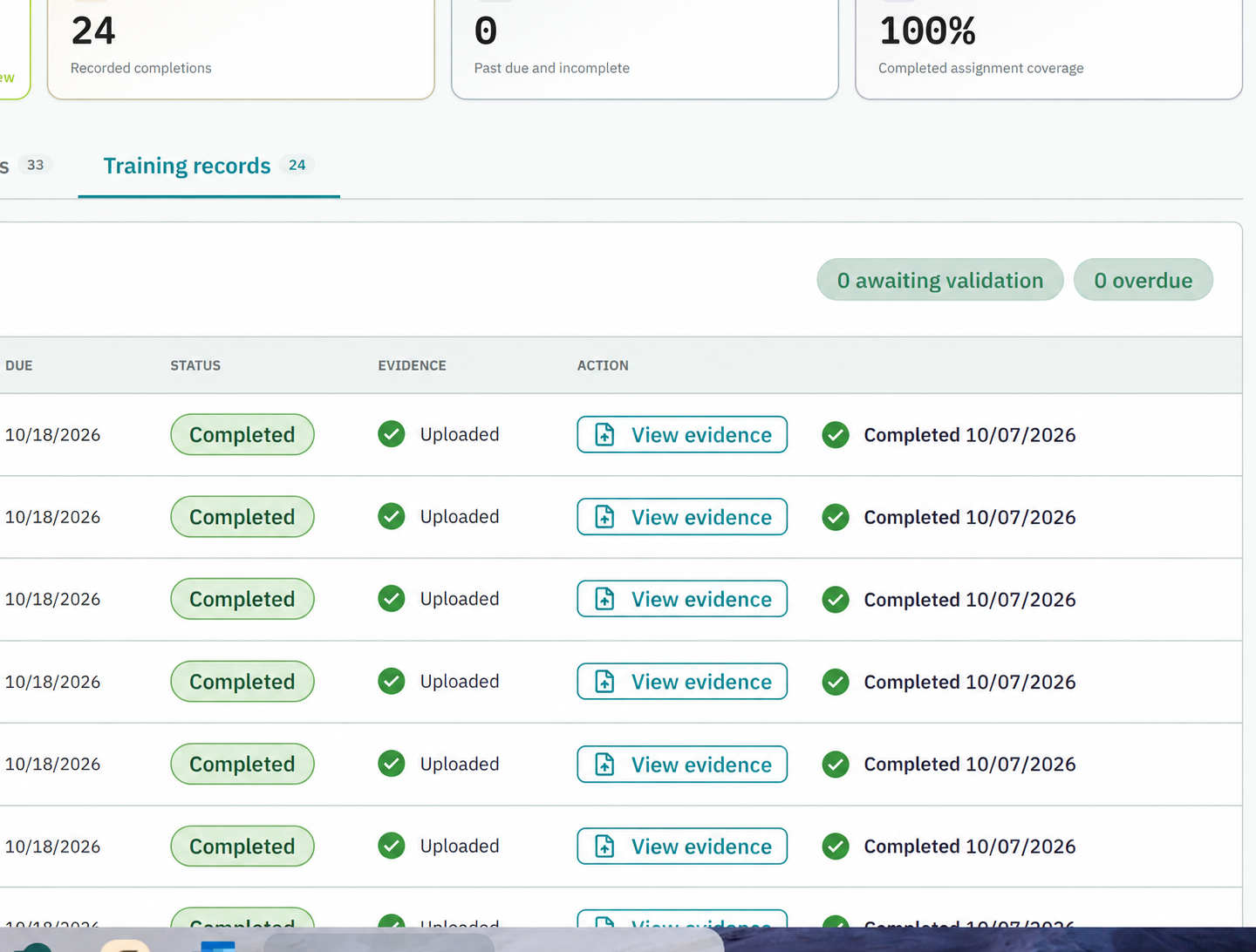Select the Completed status pill in fifth row
Screen dimensions: 1256x952
tap(242, 764)
